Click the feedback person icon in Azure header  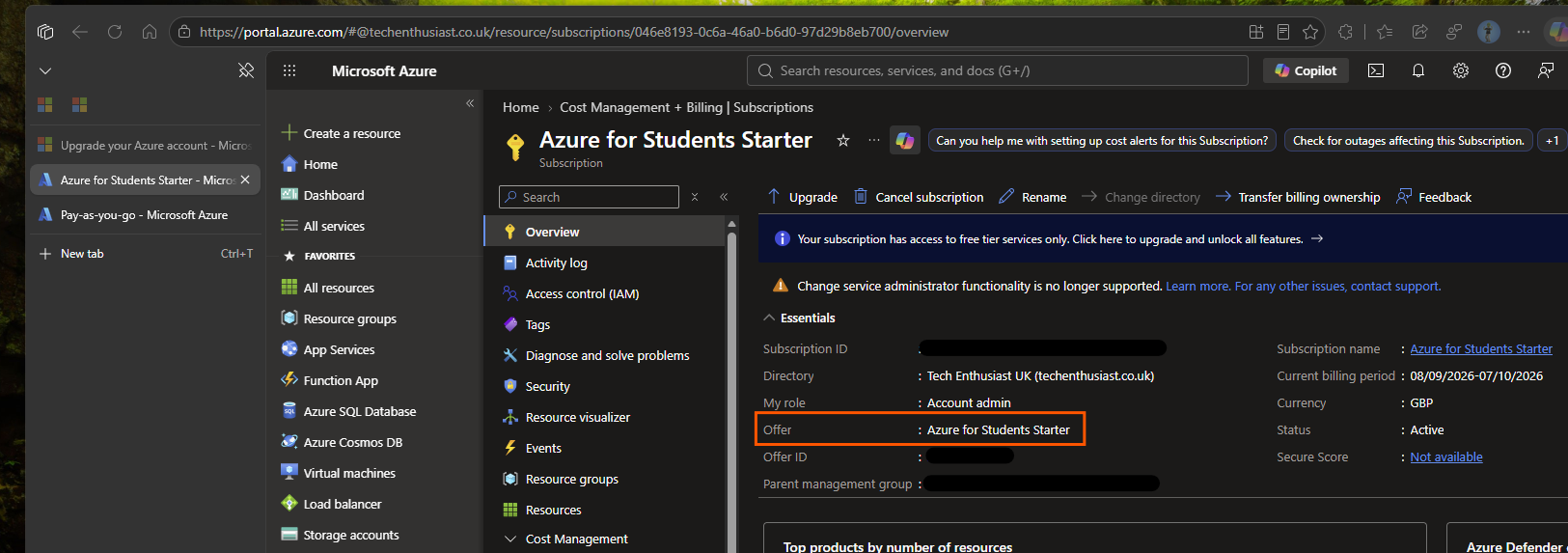pos(1546,70)
